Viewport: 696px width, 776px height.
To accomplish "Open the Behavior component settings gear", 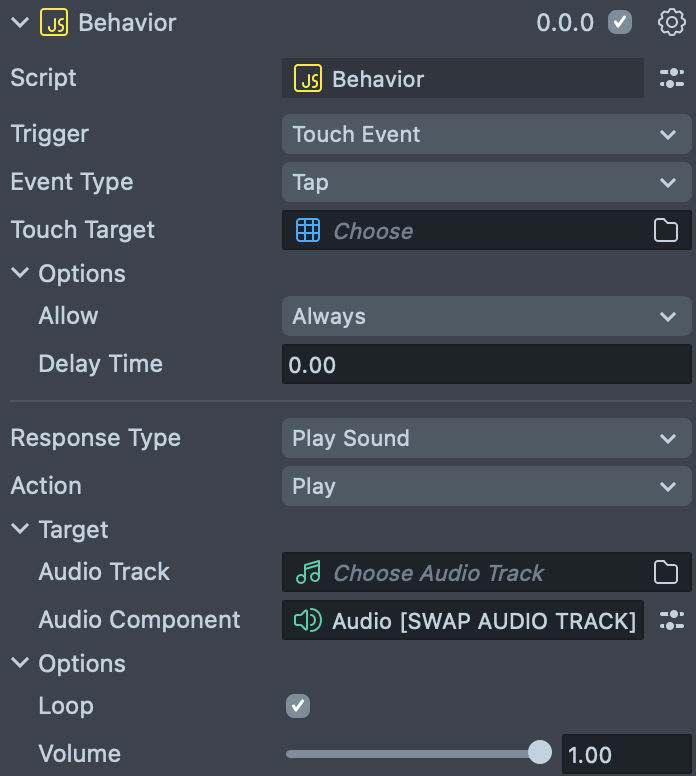I will 672,22.
